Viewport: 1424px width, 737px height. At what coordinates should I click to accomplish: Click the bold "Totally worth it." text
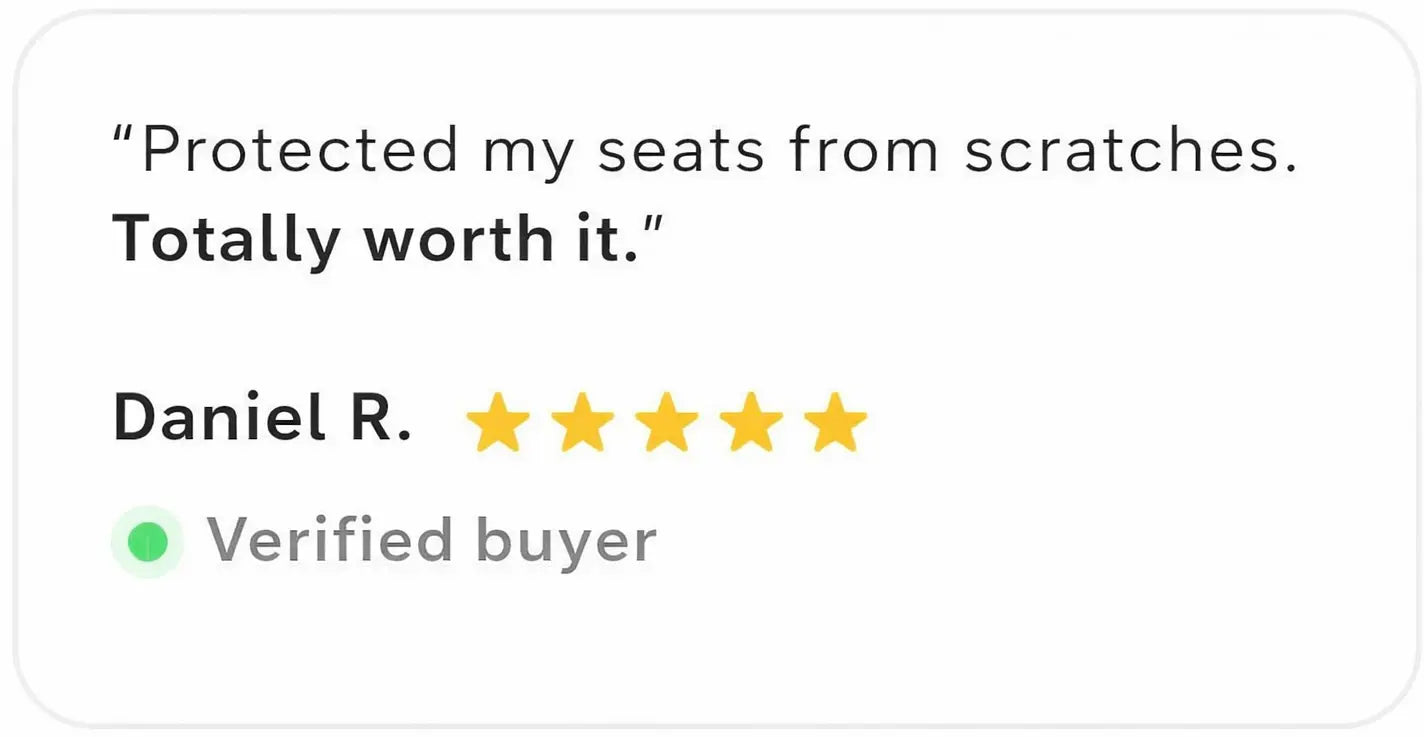376,239
